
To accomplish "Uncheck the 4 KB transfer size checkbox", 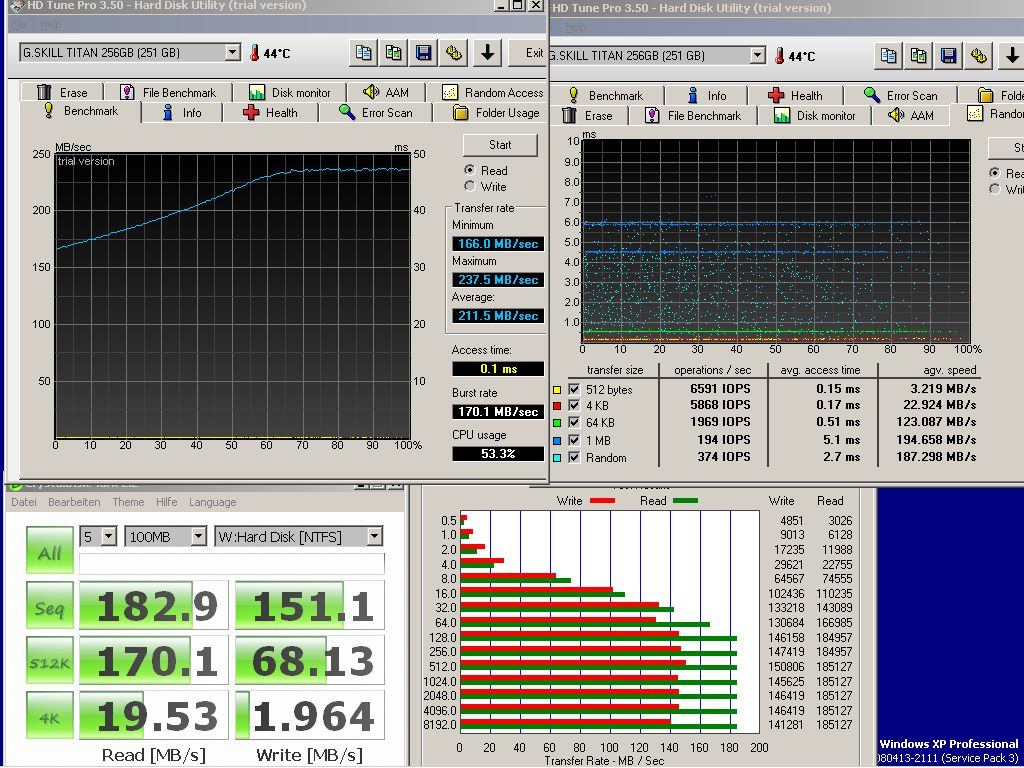I will pyautogui.click(x=574, y=406).
